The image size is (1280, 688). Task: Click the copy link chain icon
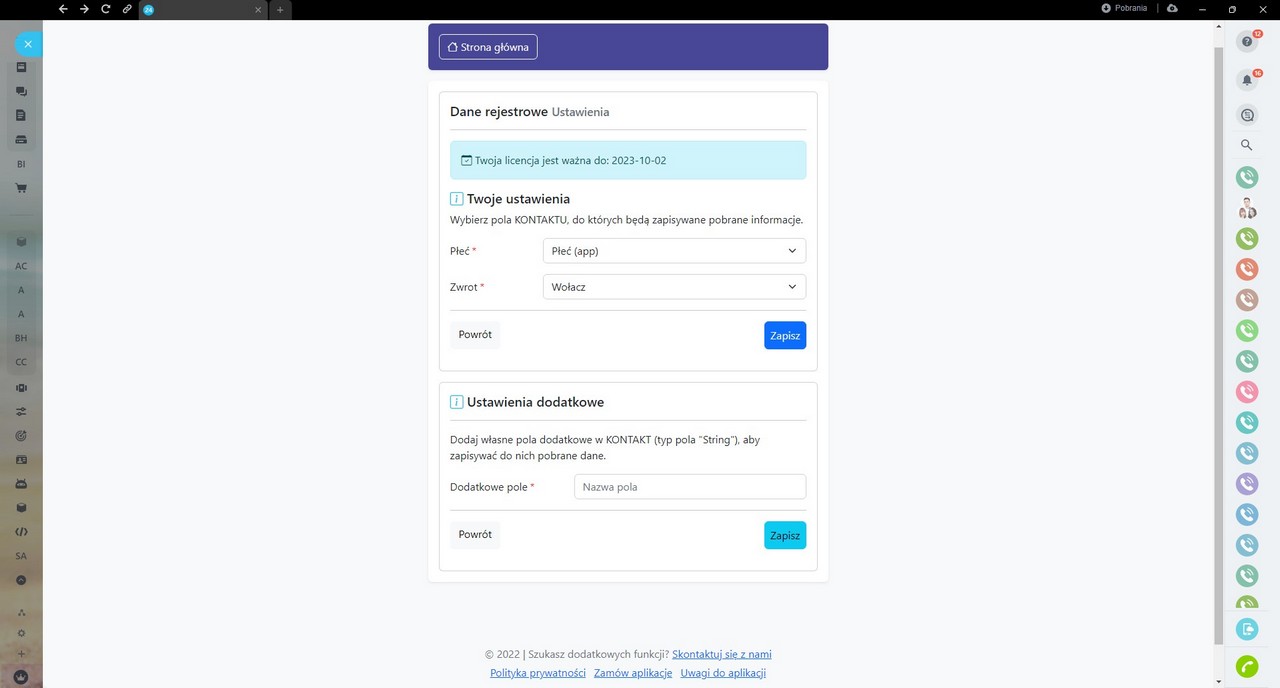[x=127, y=9]
